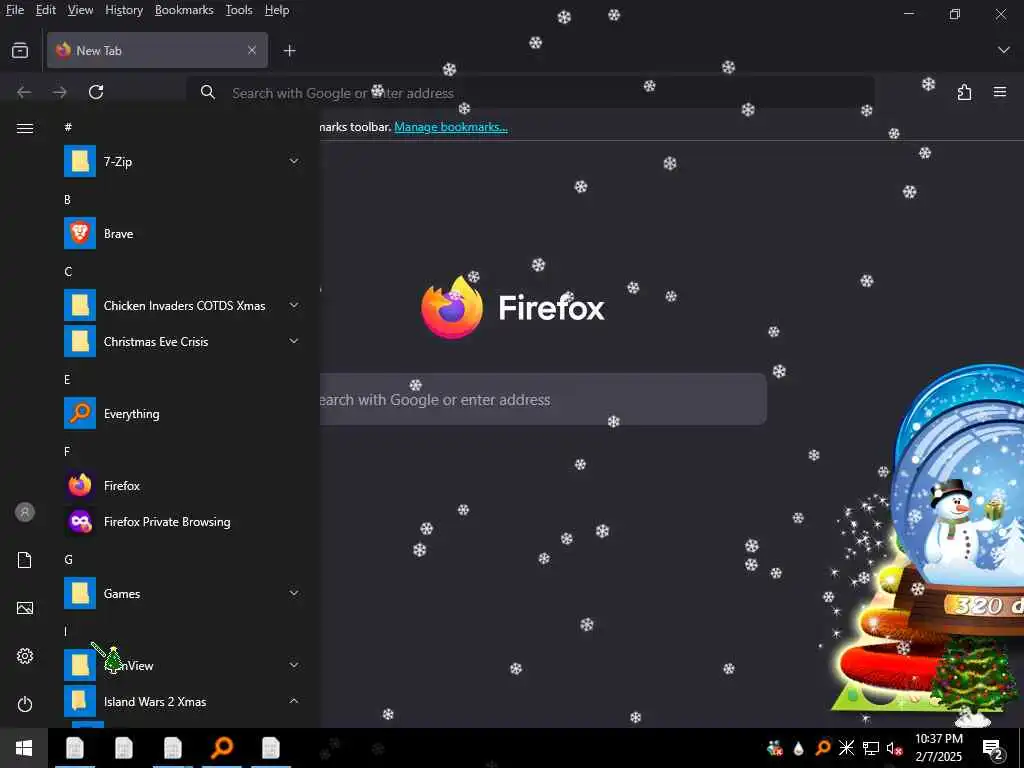
Task: Jump to letter F section header
Action: [x=67, y=451]
